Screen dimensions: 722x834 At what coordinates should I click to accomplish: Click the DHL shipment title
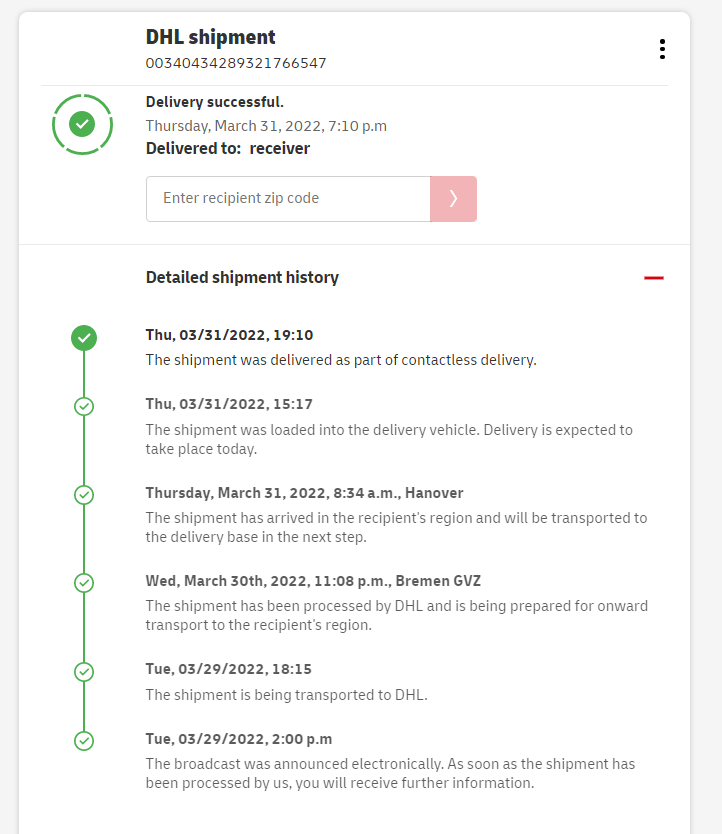[211, 38]
